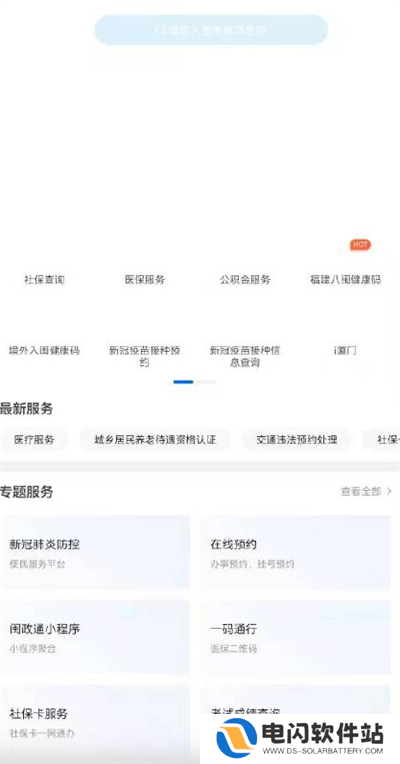This screenshot has width=400, height=764.
Task: Click the search field at the top
Action: 210,30
